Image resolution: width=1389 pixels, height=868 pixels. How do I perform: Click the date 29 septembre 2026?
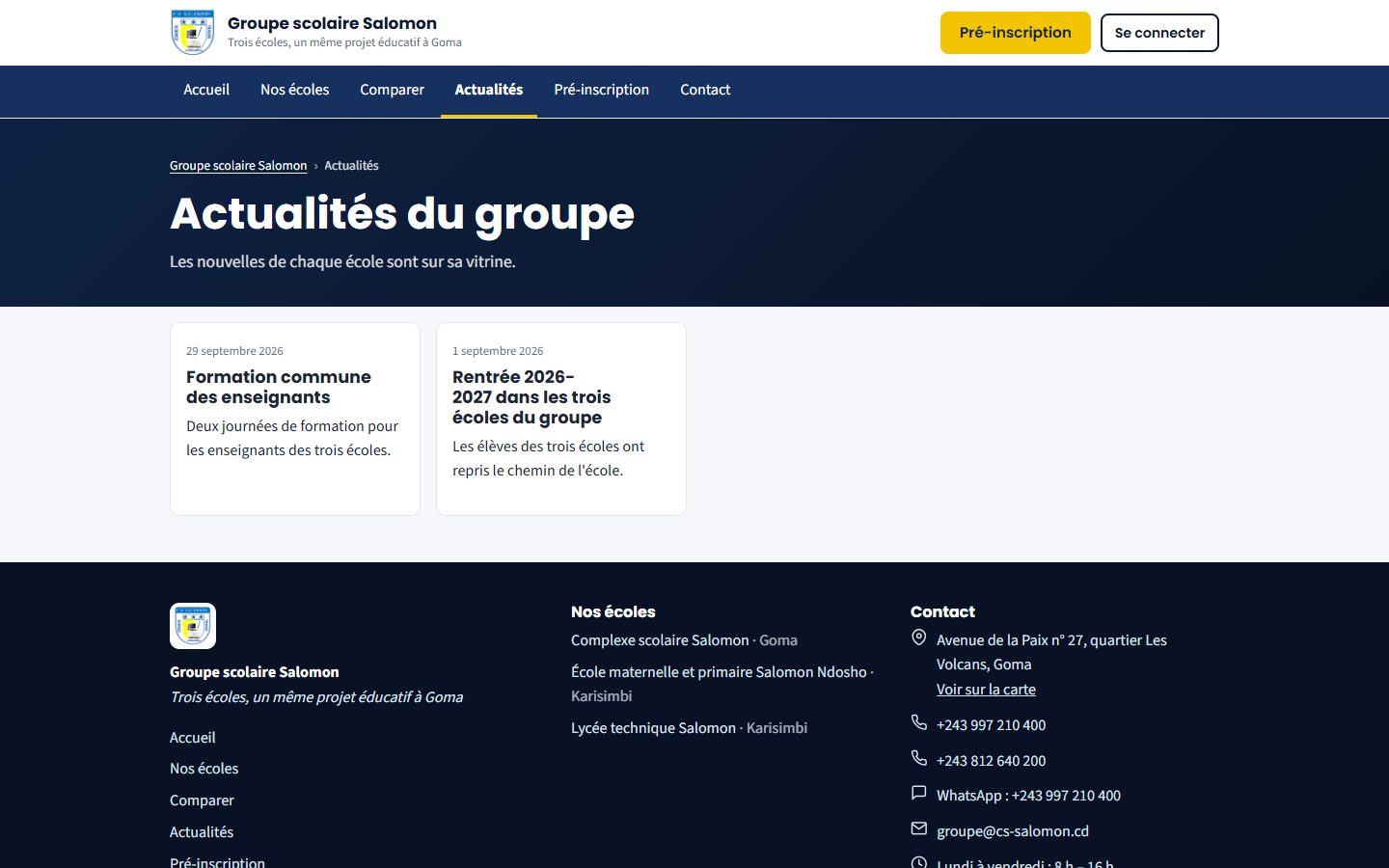234,351
